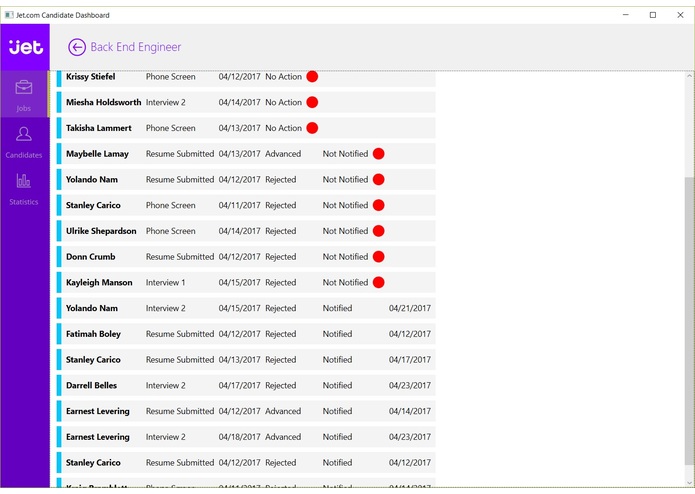Click No Action status for Takisha Lammert
695x494 pixels.
click(x=283, y=128)
